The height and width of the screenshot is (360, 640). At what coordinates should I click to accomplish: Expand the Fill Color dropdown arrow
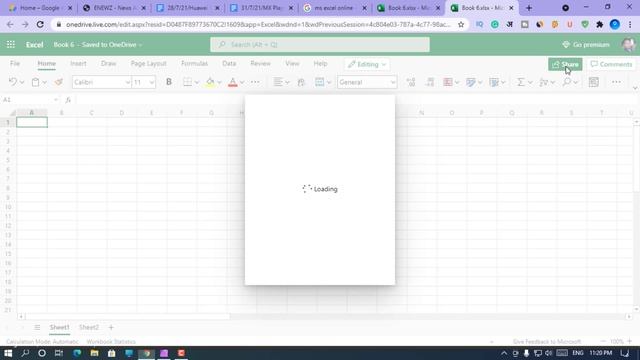pyautogui.click(x=219, y=82)
